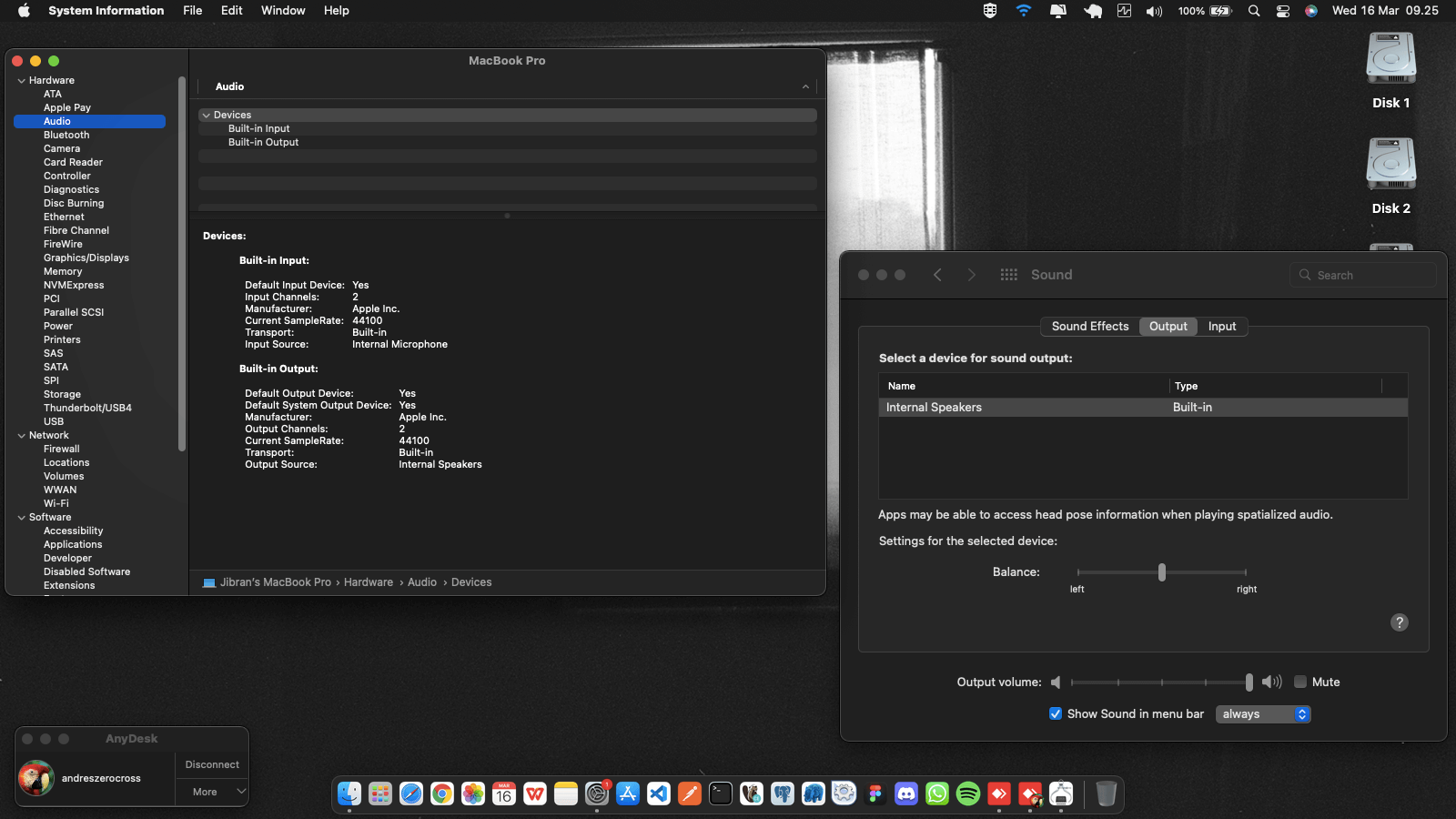Open the Postgres elephant menu bar icon
Viewport: 1456px width, 819px height.
pos(1092,11)
